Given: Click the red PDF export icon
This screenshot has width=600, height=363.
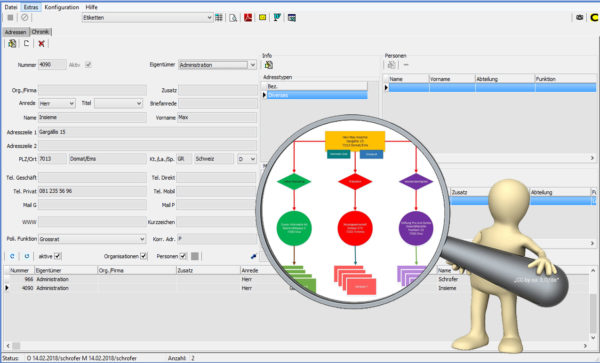Looking at the screenshot, I should 248,18.
